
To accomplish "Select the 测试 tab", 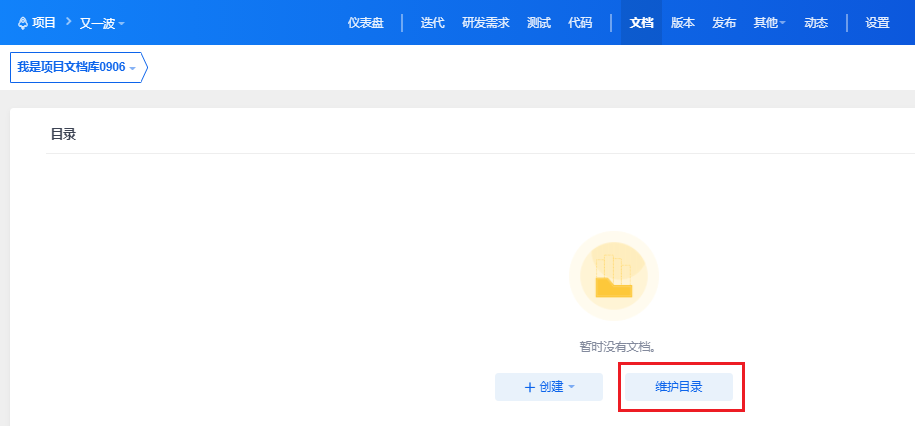I will 539,23.
